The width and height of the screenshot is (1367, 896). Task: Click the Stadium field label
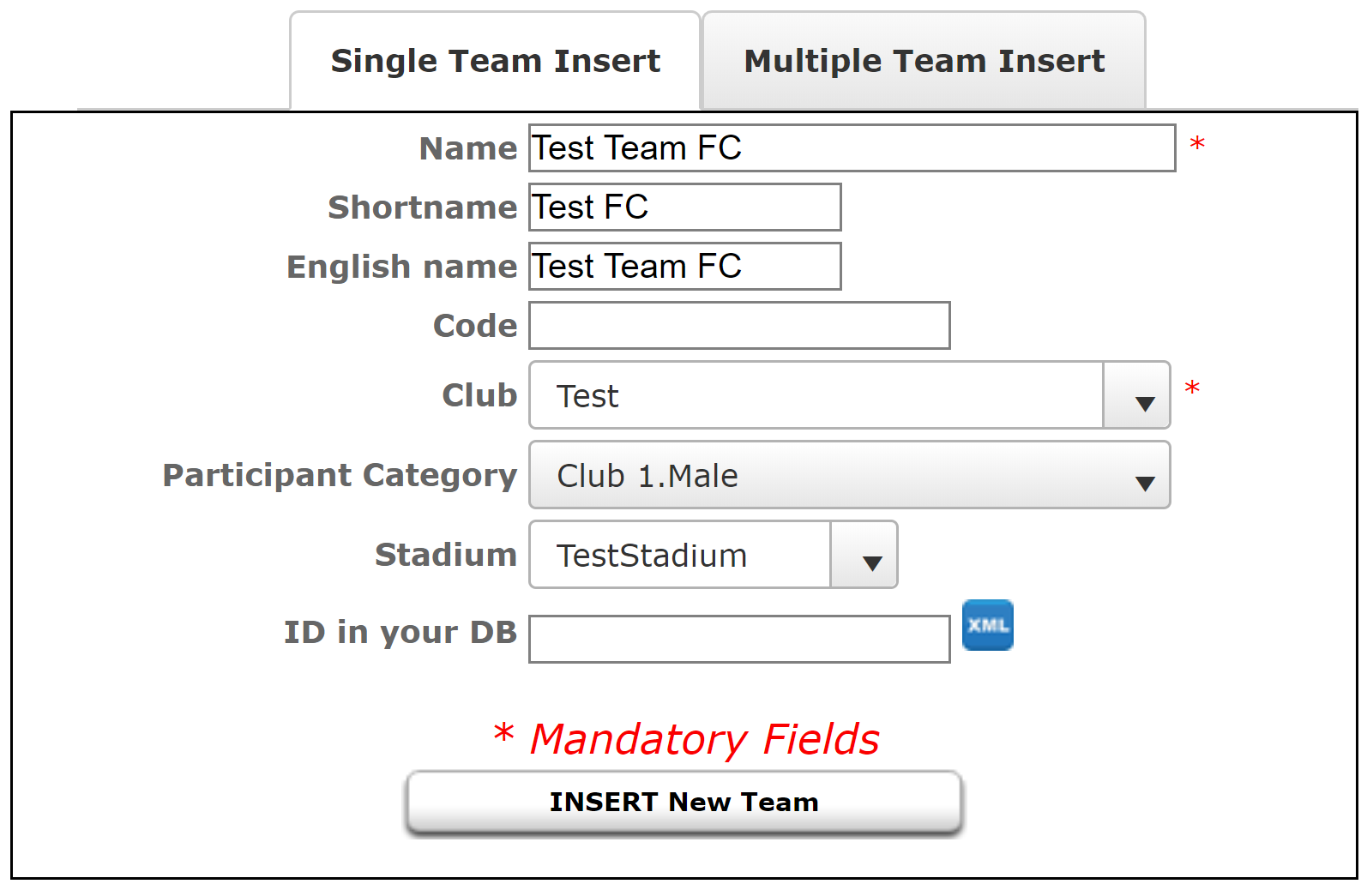pos(446,555)
